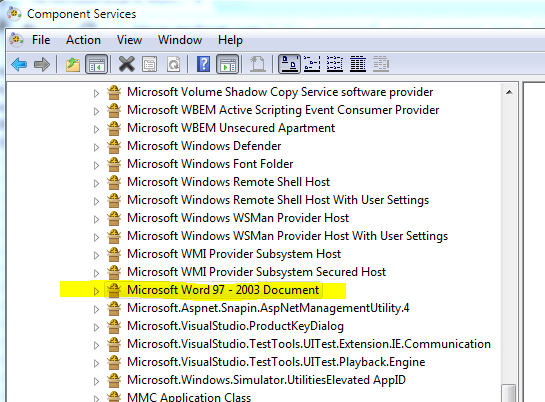The image size is (545, 402).
Task: Toggle the Show/Hide Action Pane button
Action: [x=228, y=64]
